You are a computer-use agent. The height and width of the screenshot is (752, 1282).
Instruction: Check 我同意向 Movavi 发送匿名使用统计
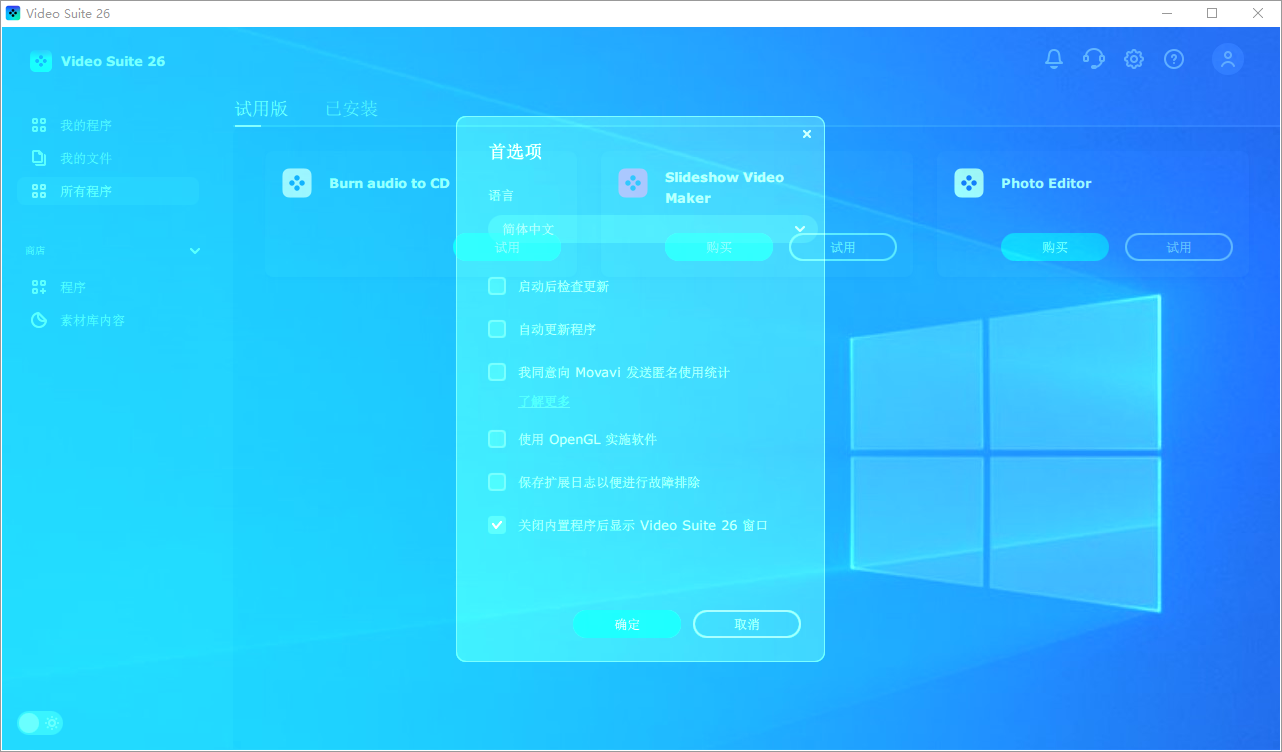tap(497, 372)
